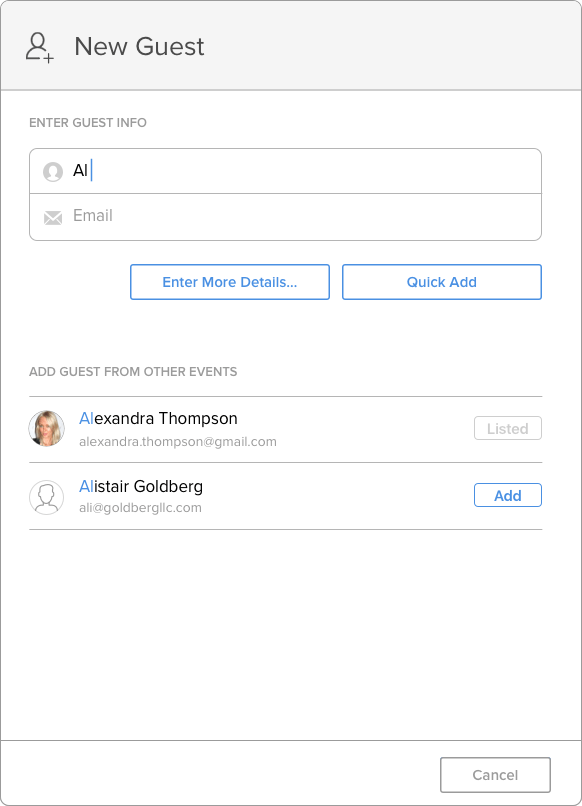Select Alexandra Thompson's profile photo
This screenshot has width=582, height=806.
pos(46,429)
